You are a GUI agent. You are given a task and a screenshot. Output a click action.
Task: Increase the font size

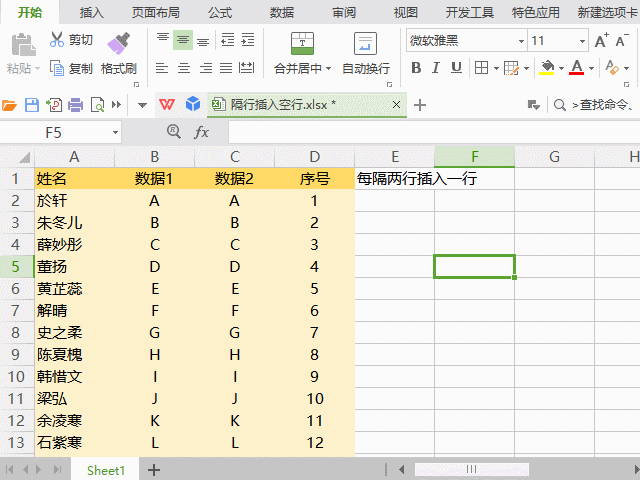click(601, 40)
